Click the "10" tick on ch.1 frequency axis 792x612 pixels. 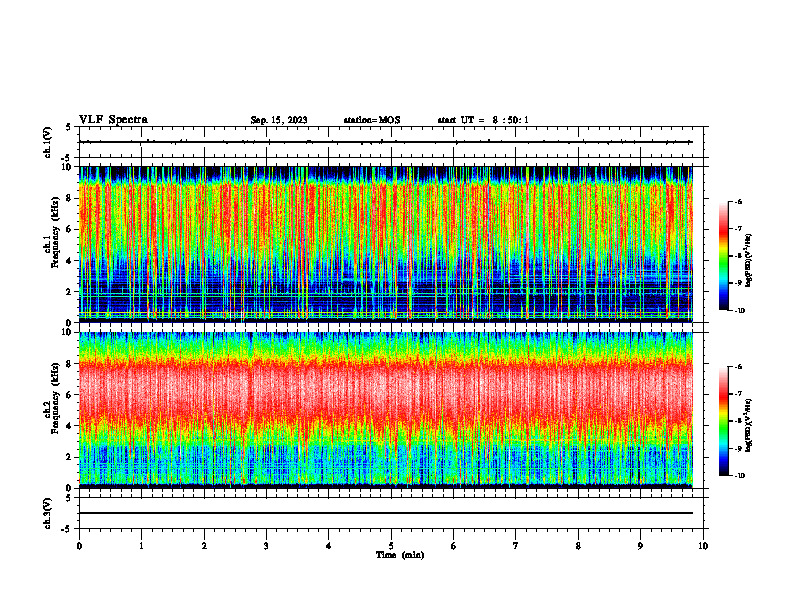pyautogui.click(x=67, y=167)
